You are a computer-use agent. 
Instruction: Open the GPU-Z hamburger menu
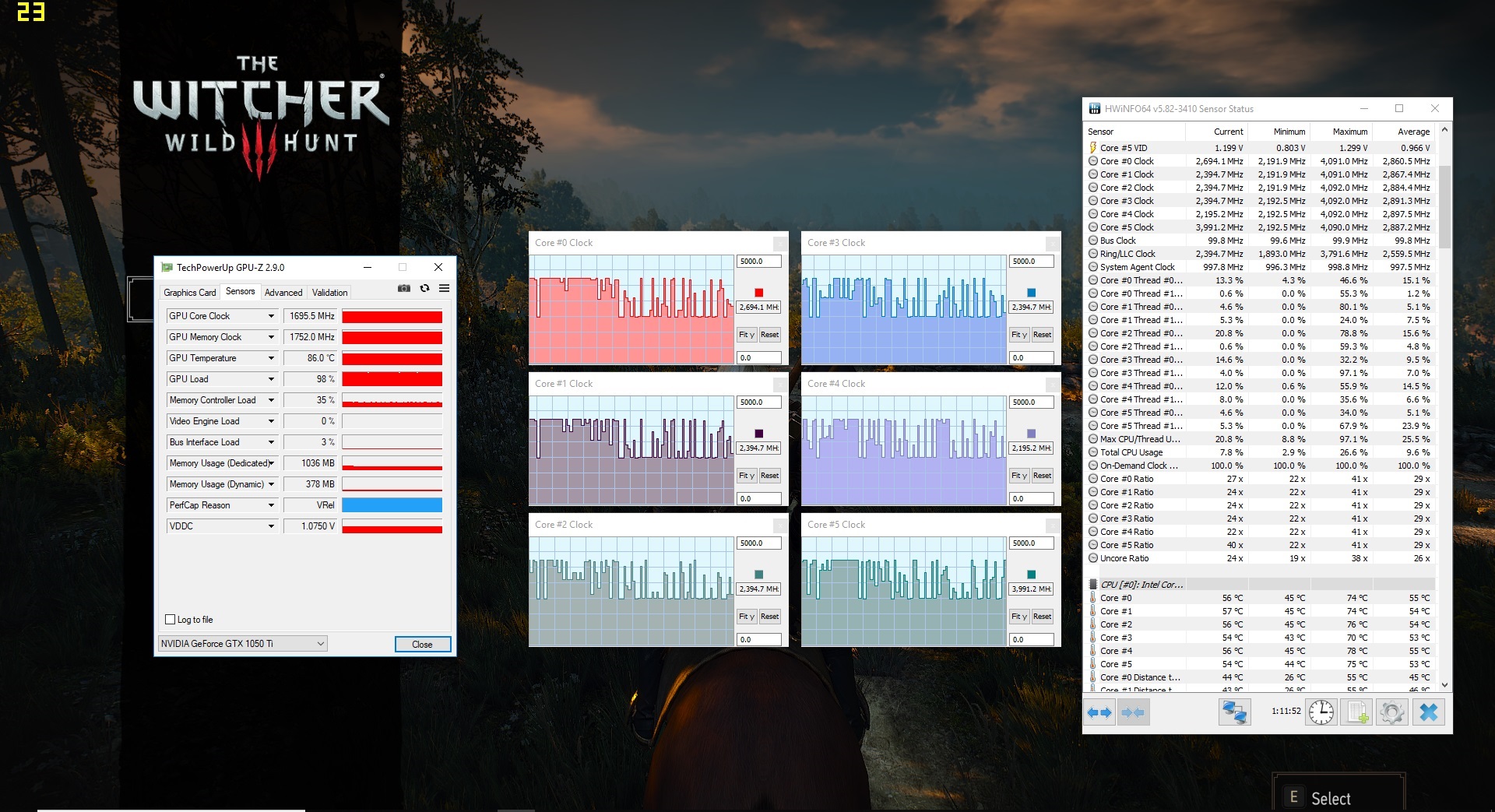pyautogui.click(x=444, y=288)
